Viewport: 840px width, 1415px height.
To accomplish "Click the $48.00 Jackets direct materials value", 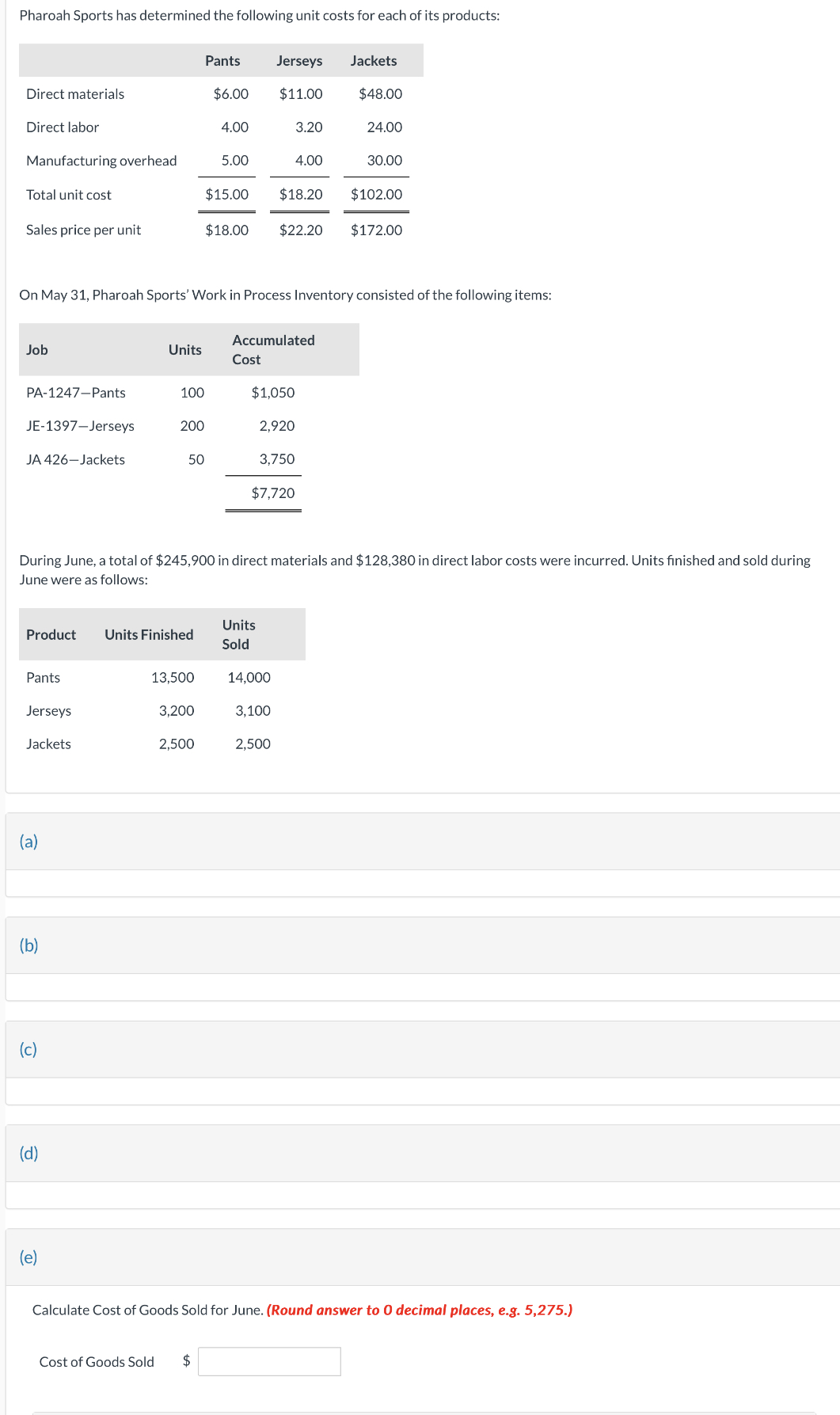I will coord(380,94).
